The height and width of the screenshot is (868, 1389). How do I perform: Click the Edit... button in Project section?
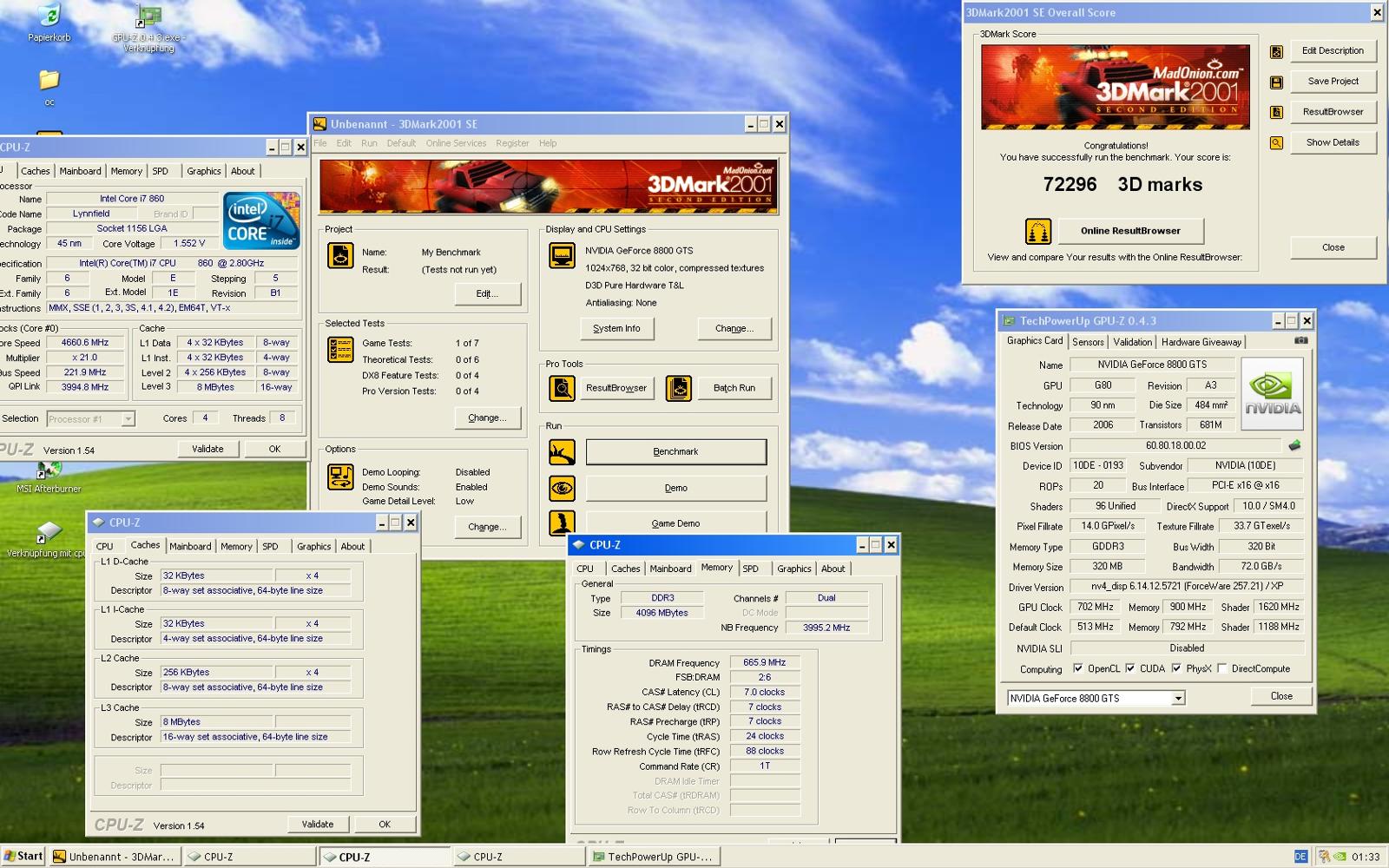point(487,294)
